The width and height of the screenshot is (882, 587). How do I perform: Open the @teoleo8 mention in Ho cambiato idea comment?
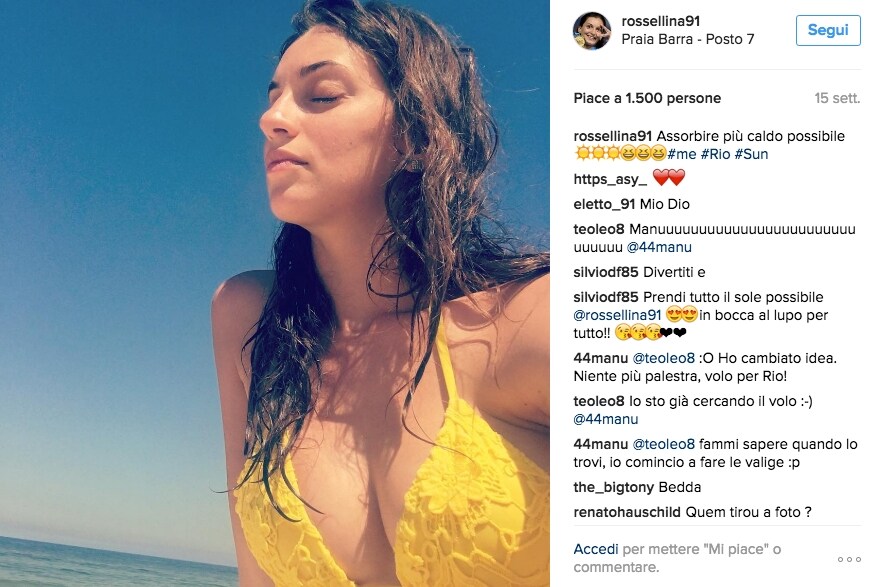tap(664, 359)
